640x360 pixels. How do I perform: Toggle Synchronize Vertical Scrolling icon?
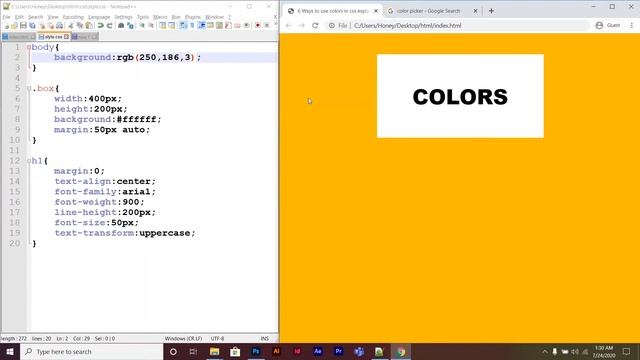[162, 26]
